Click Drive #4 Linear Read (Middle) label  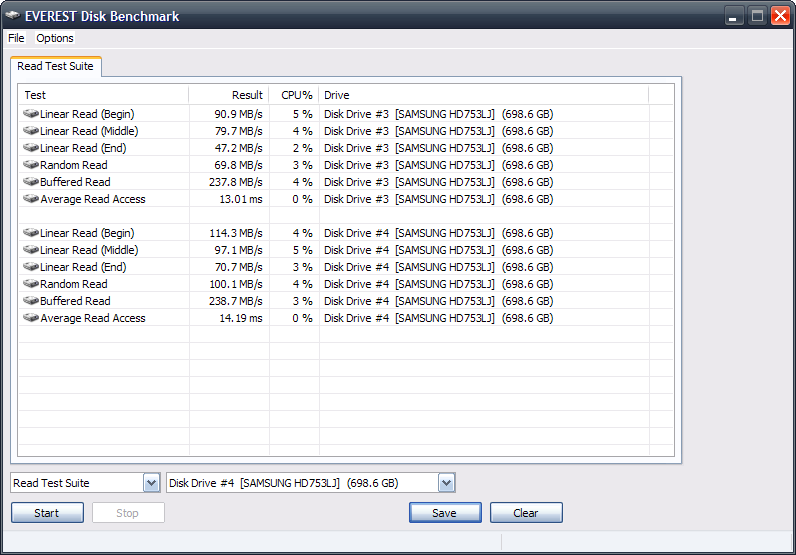[89, 250]
